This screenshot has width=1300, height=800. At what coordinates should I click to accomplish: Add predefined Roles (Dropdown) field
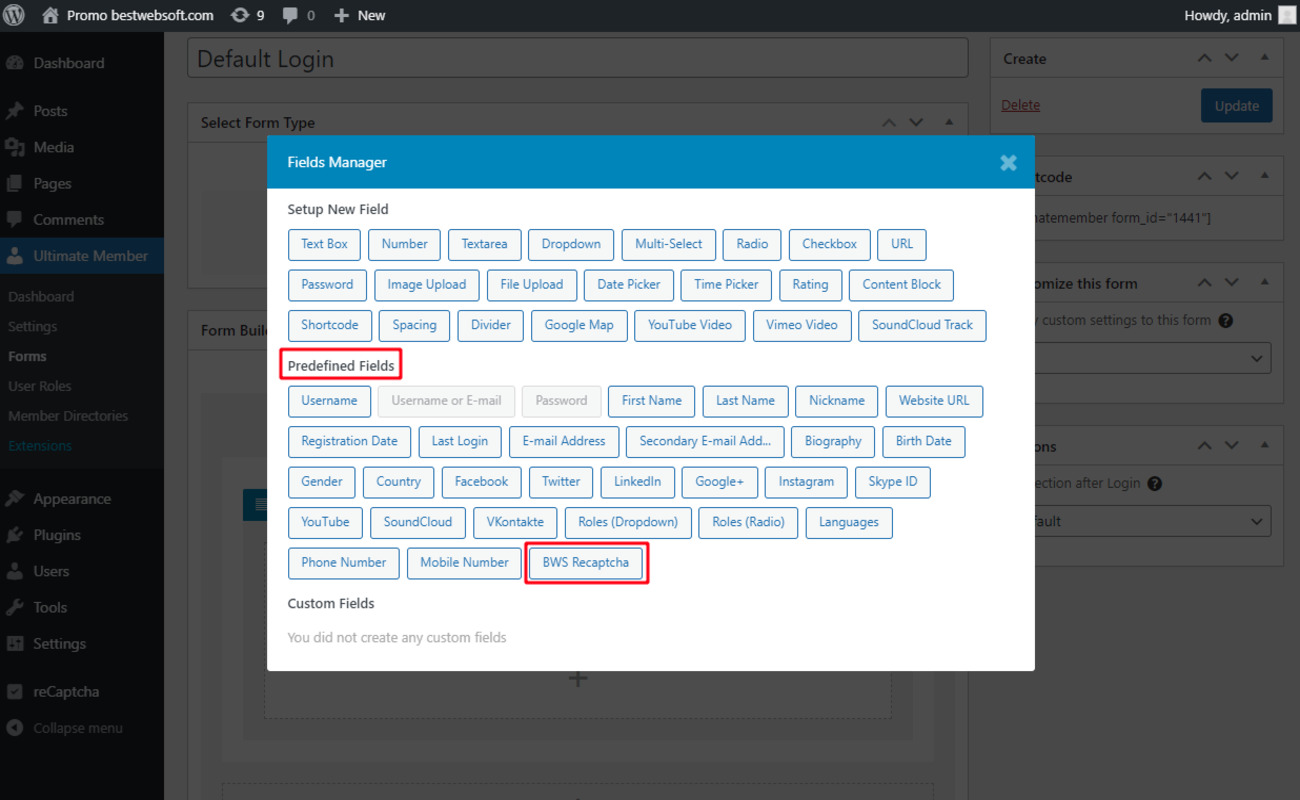(x=628, y=522)
